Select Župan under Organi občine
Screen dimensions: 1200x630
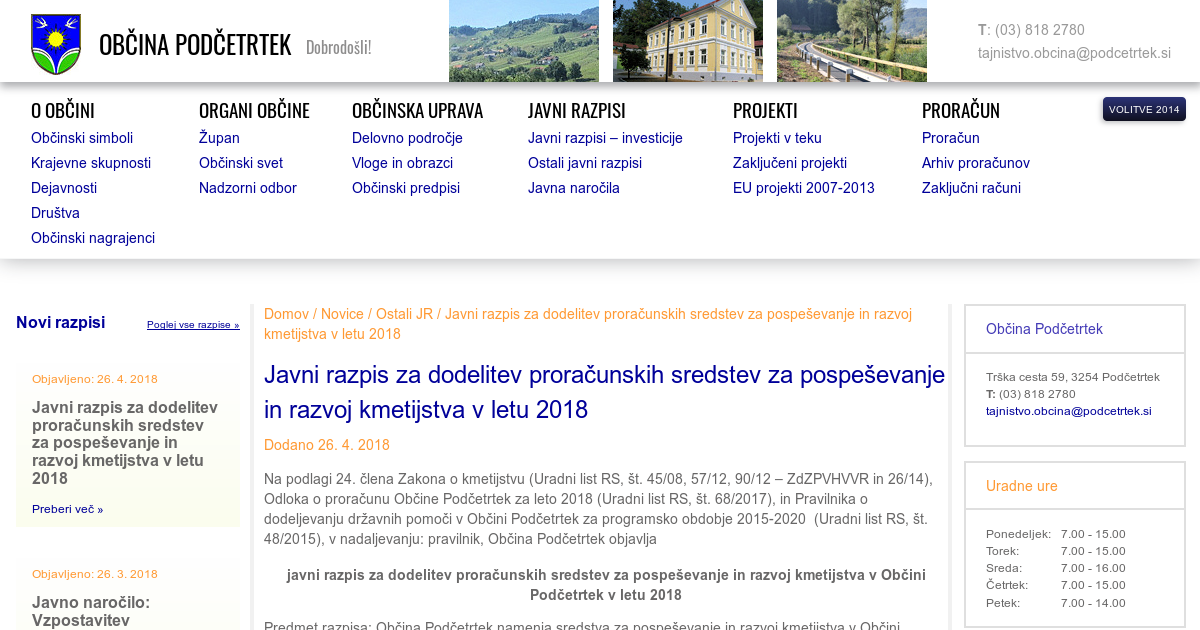tap(219, 138)
